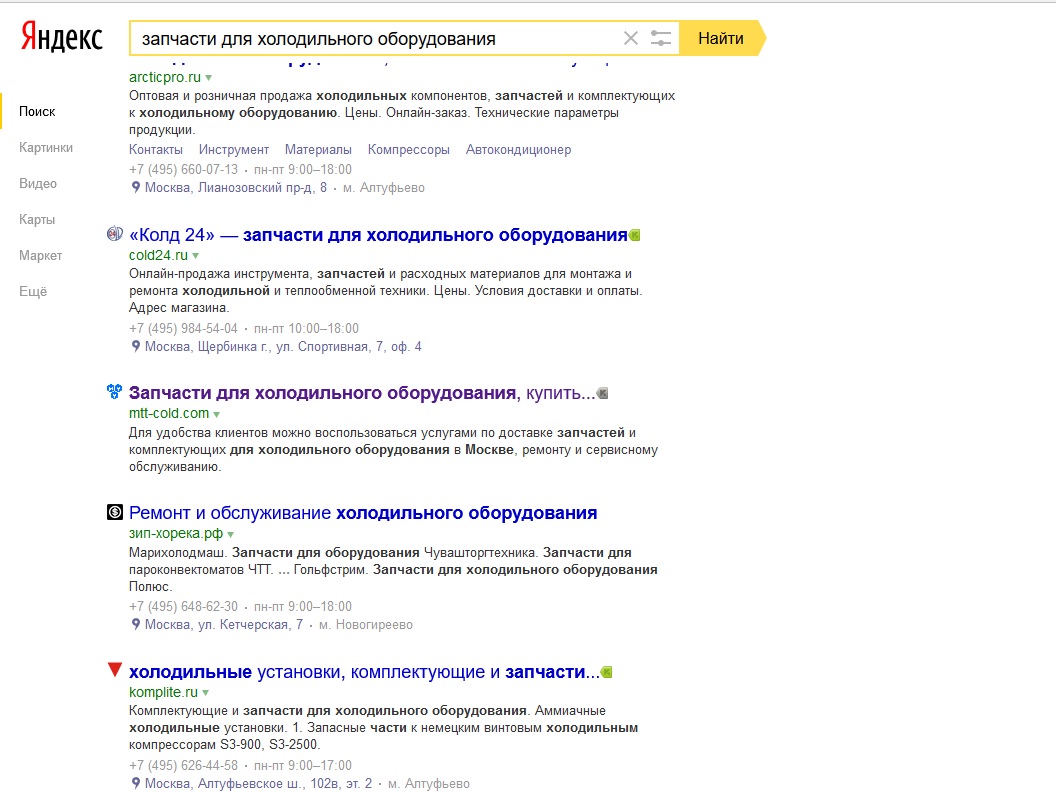Image resolution: width=1056 pixels, height=793 pixels.
Task: Click the mtt-cold.com site favicon
Action: tap(114, 391)
